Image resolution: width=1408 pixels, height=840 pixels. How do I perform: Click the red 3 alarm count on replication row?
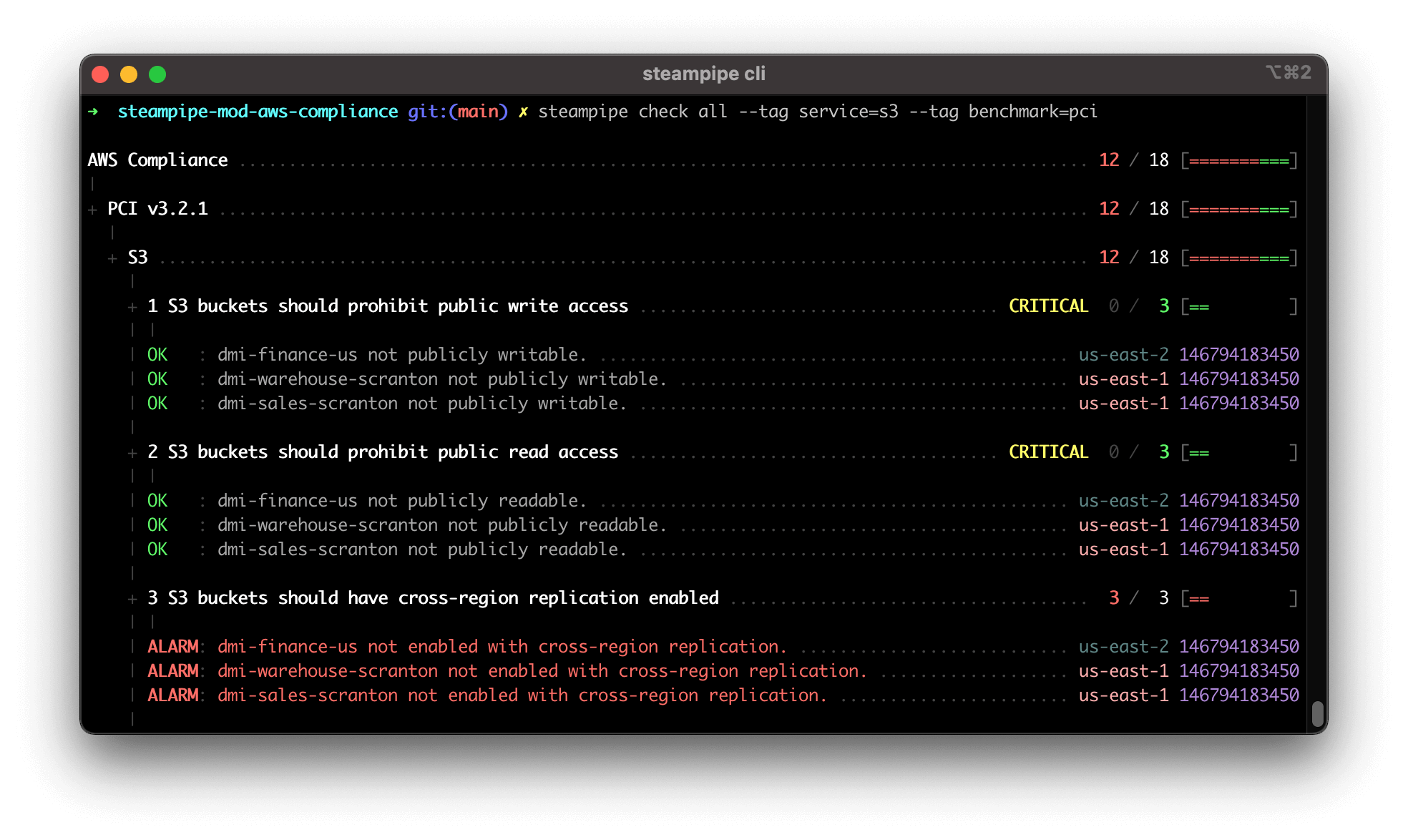pyautogui.click(x=1114, y=598)
